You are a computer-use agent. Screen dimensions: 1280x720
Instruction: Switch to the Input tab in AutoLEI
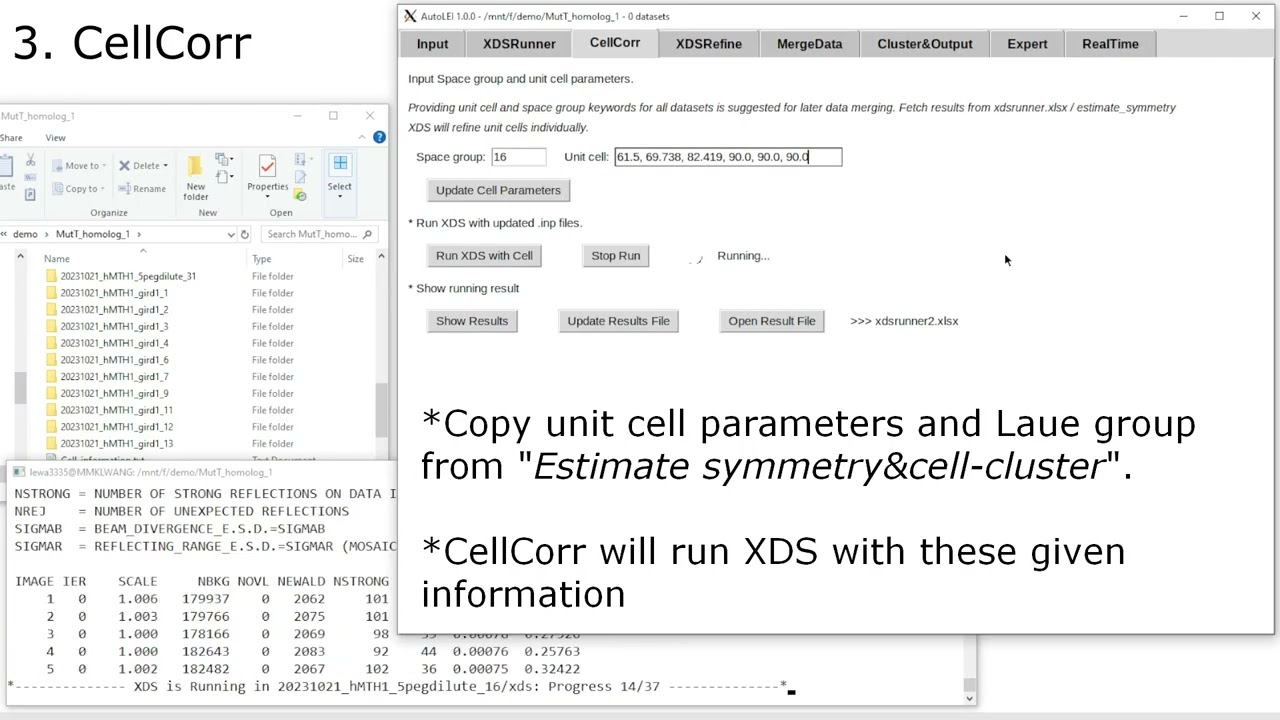432,44
